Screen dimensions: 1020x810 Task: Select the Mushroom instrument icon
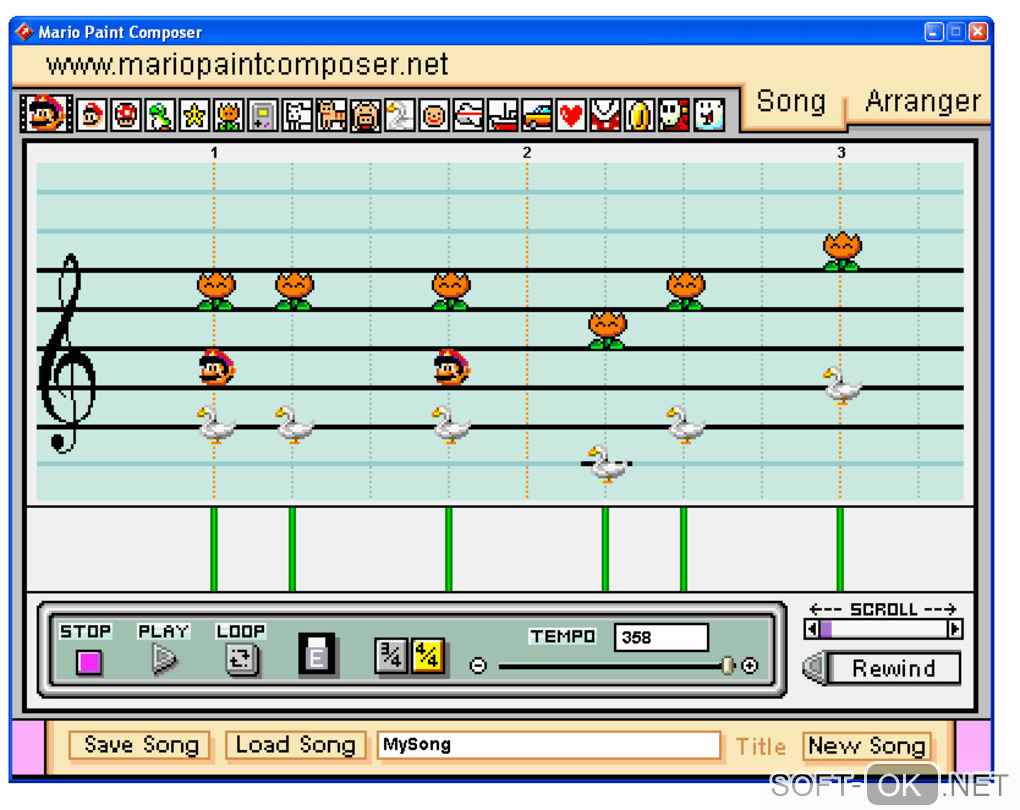point(126,116)
